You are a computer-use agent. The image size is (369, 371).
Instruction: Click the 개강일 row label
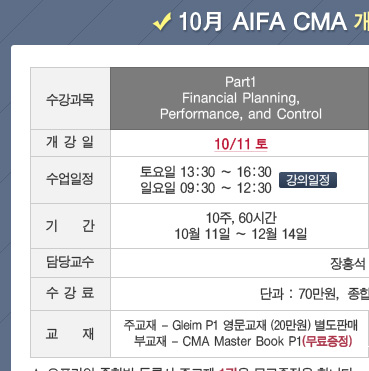point(70,142)
